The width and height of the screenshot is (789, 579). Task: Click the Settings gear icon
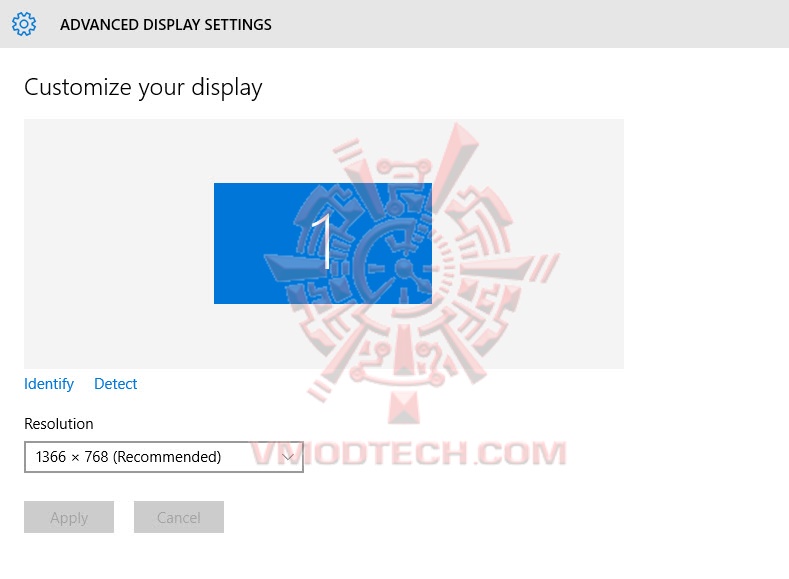pos(24,24)
